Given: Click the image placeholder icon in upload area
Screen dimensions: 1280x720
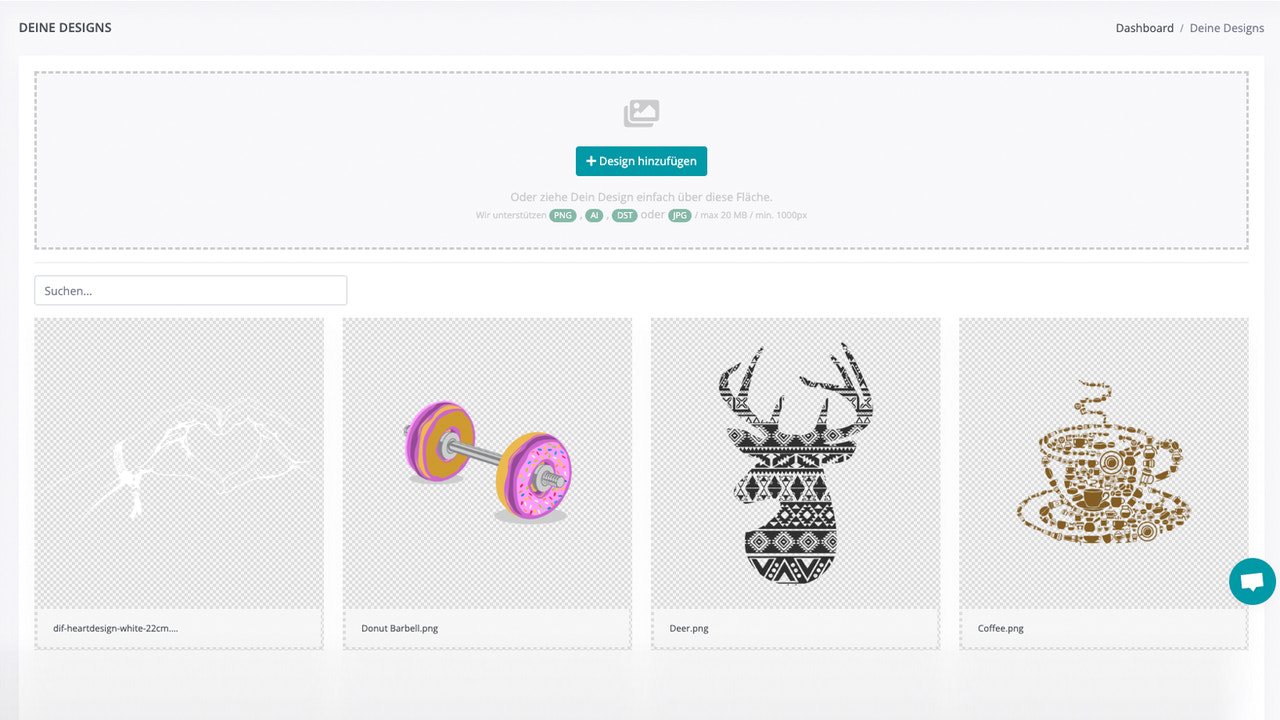Looking at the screenshot, I should pyautogui.click(x=641, y=113).
